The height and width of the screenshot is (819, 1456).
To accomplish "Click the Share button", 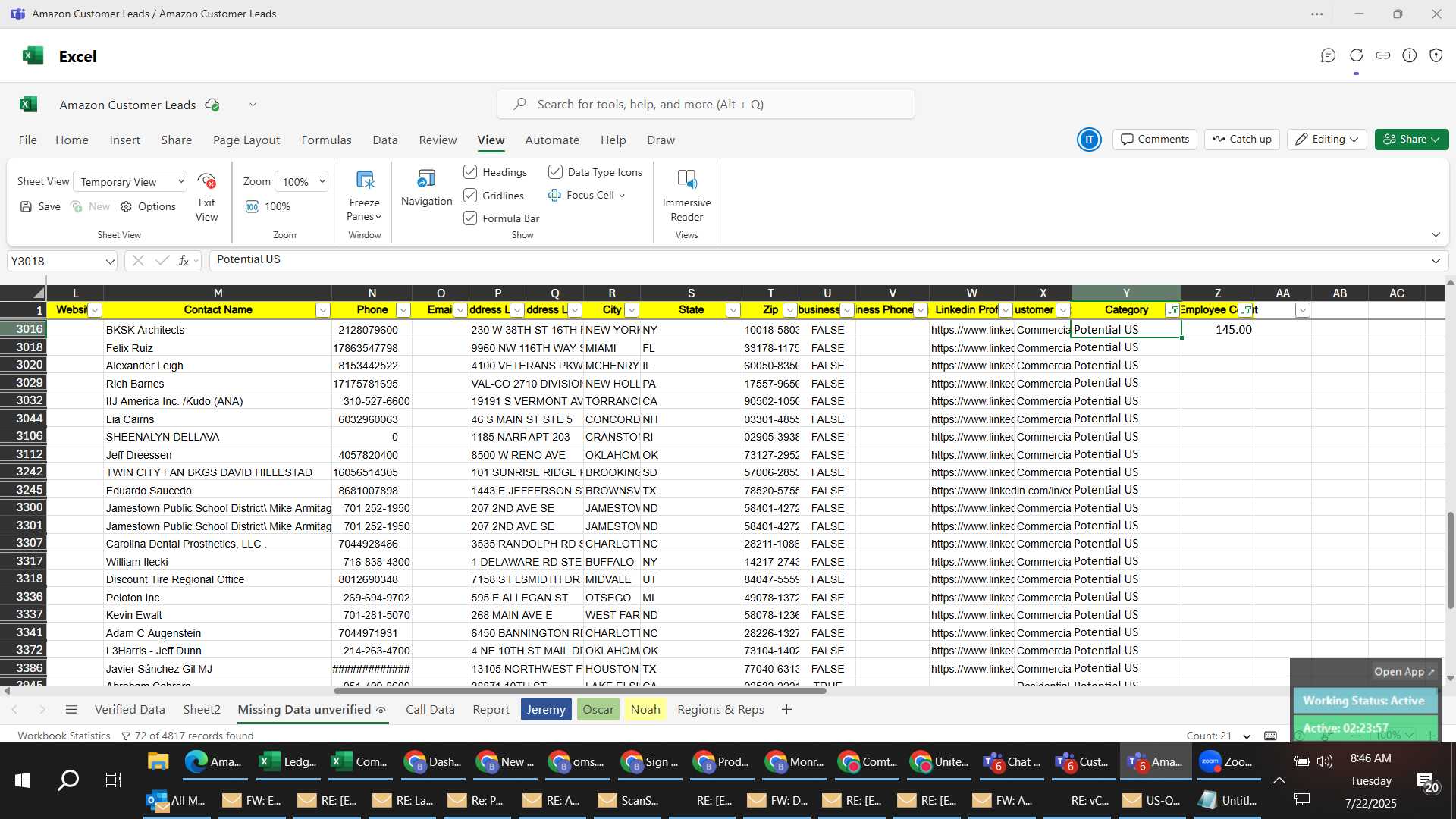I will pyautogui.click(x=1412, y=140).
